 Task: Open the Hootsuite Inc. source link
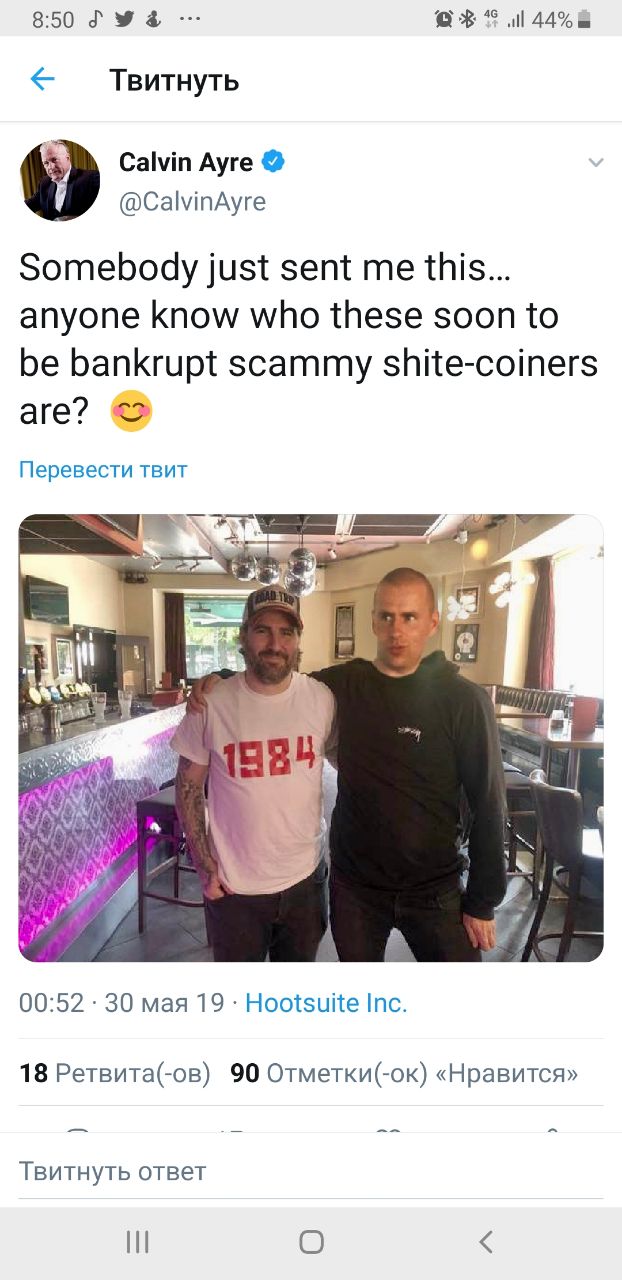click(x=326, y=1003)
